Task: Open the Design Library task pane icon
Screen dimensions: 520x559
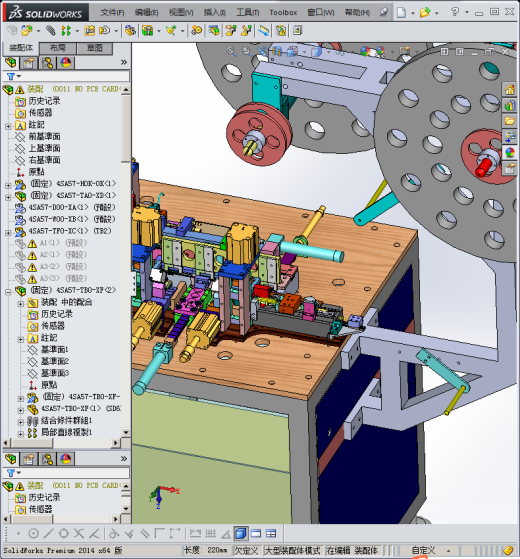Action: [x=510, y=105]
